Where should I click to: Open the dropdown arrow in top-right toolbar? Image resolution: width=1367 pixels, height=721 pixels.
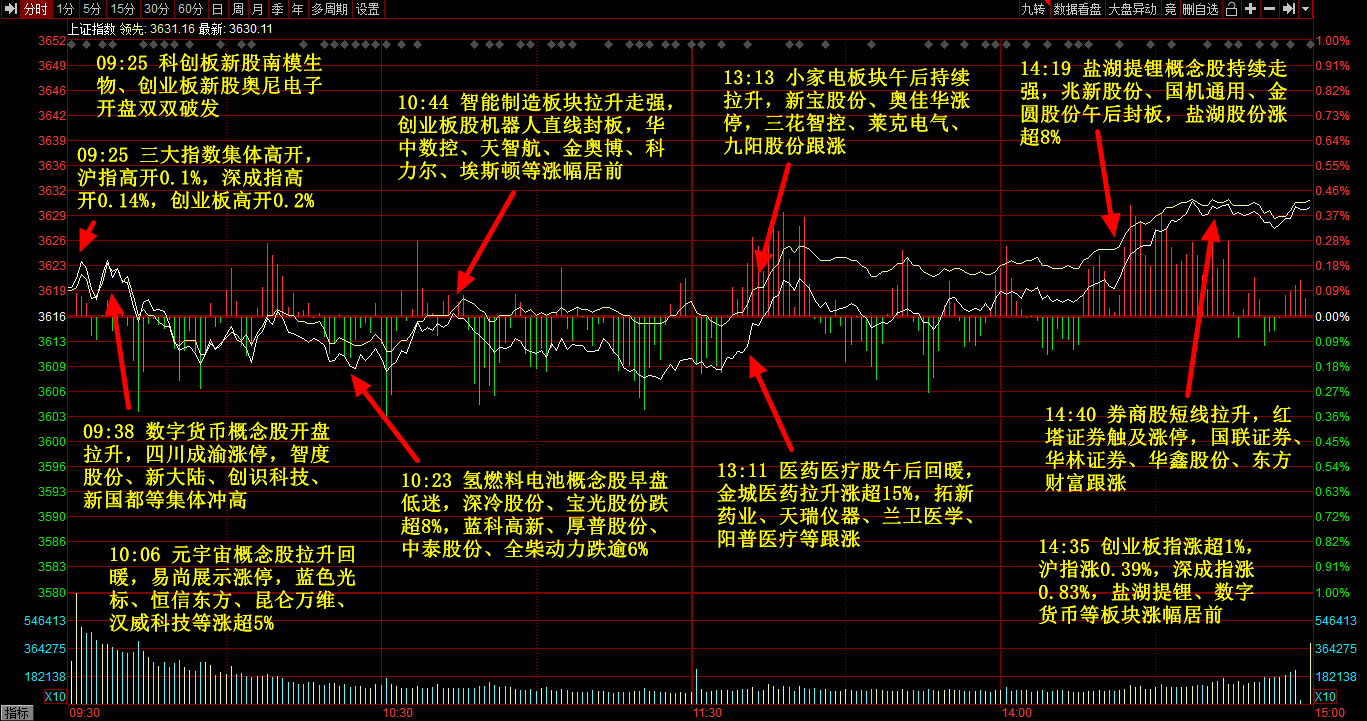coord(1305,9)
